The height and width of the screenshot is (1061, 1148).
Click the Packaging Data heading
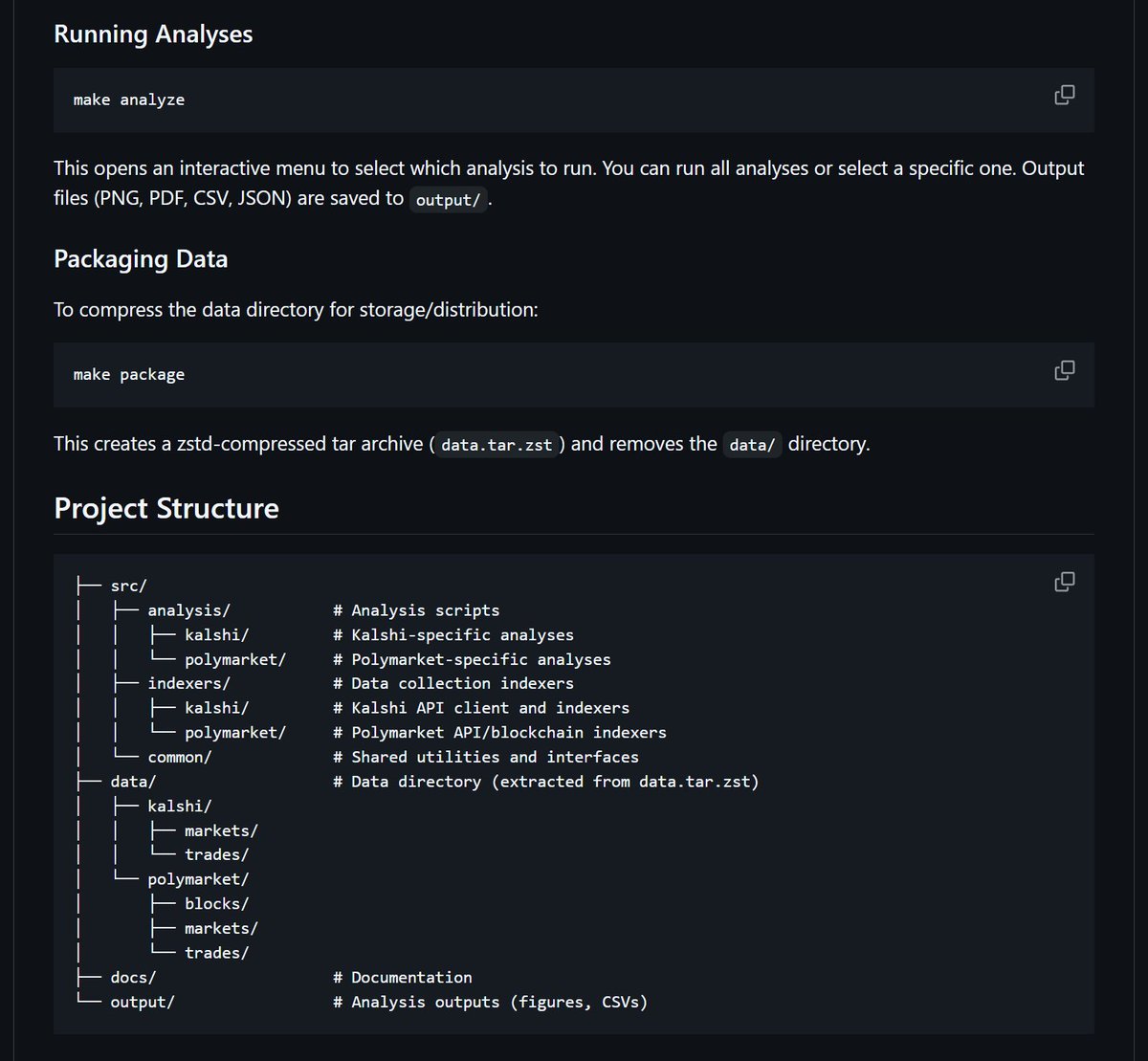141,259
